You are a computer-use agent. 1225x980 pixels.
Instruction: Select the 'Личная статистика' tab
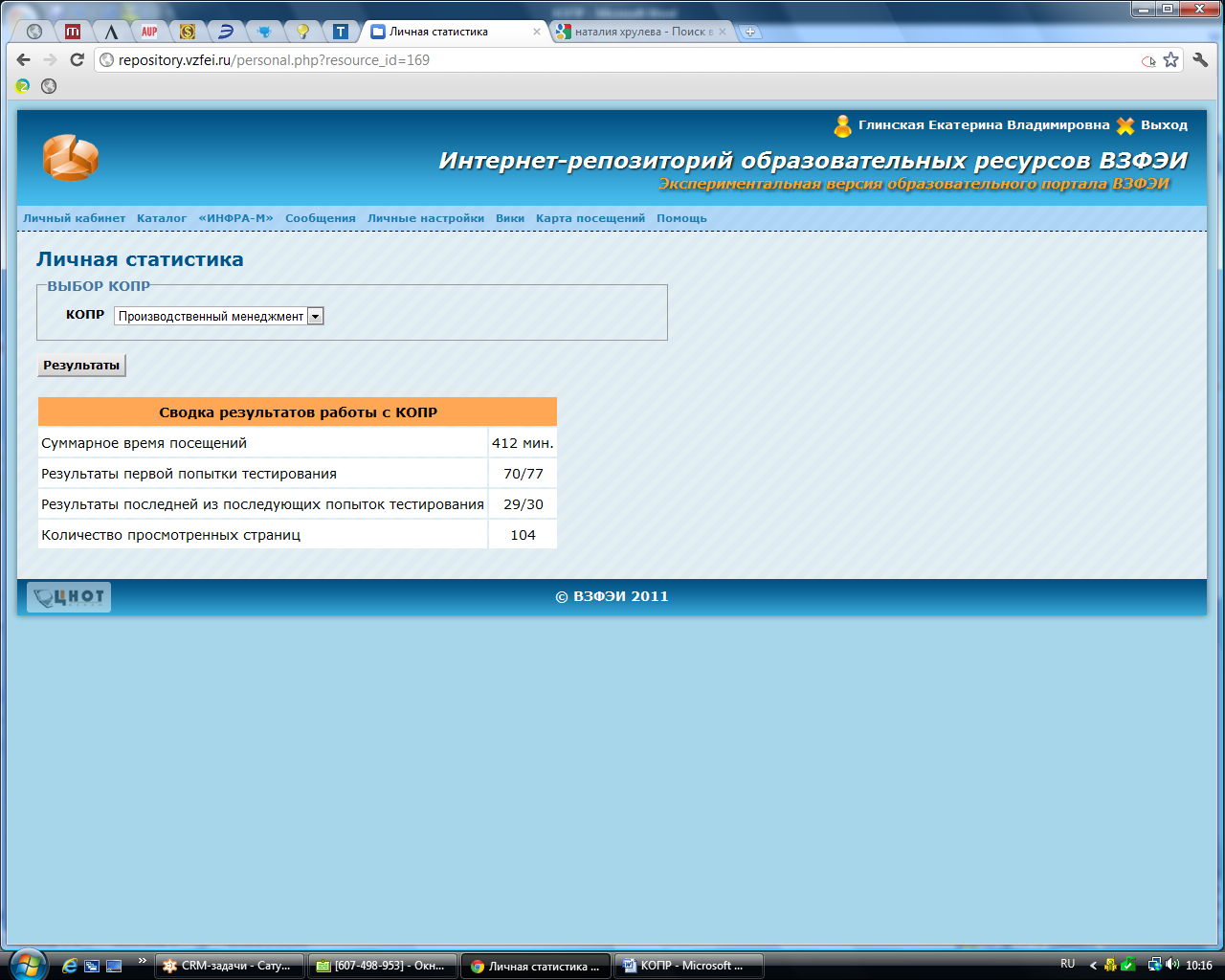[455, 32]
